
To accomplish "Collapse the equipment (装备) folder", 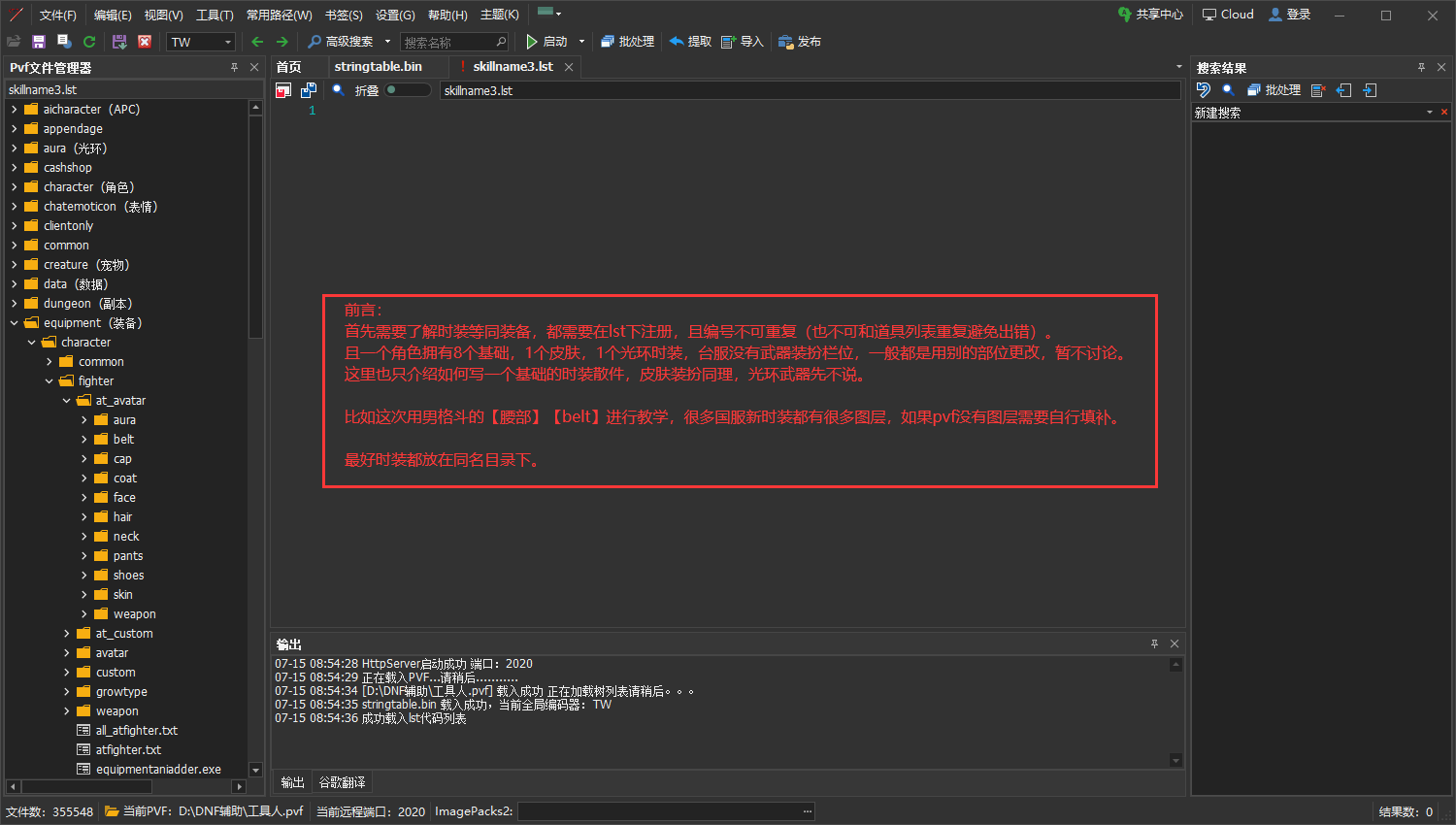I will pos(15,323).
